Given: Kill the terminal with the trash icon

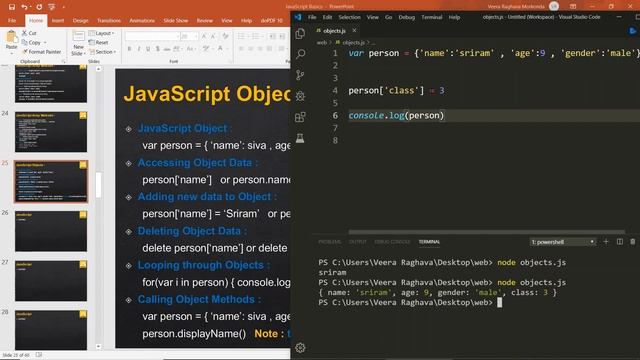Looking at the screenshot, I should click(633, 242).
